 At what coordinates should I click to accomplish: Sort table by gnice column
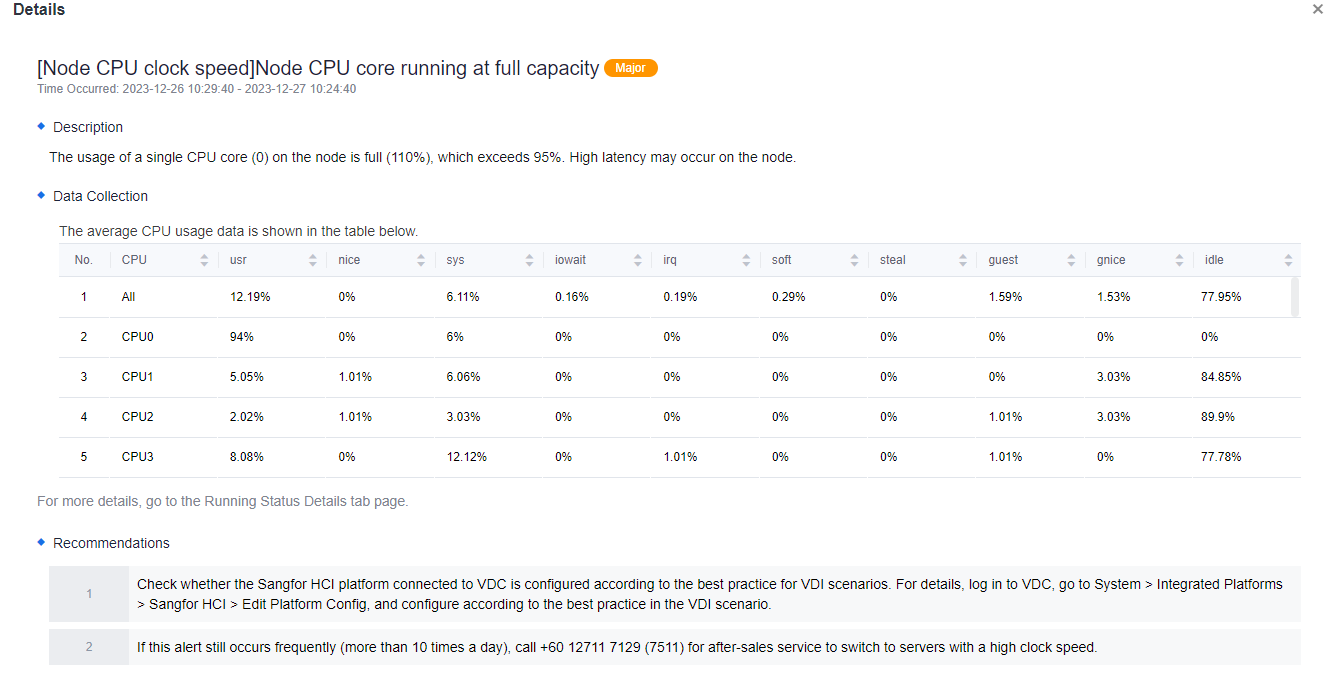pyautogui.click(x=1180, y=260)
